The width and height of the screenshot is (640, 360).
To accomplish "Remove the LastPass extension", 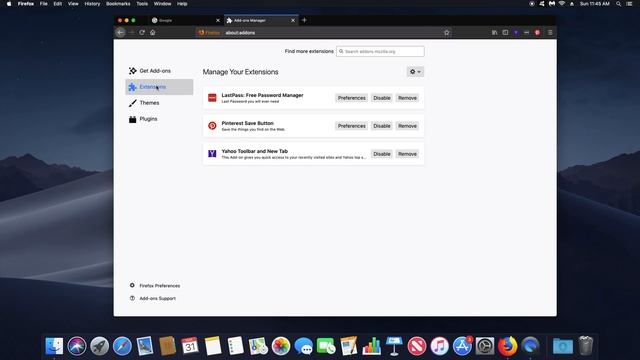I will pos(407,98).
